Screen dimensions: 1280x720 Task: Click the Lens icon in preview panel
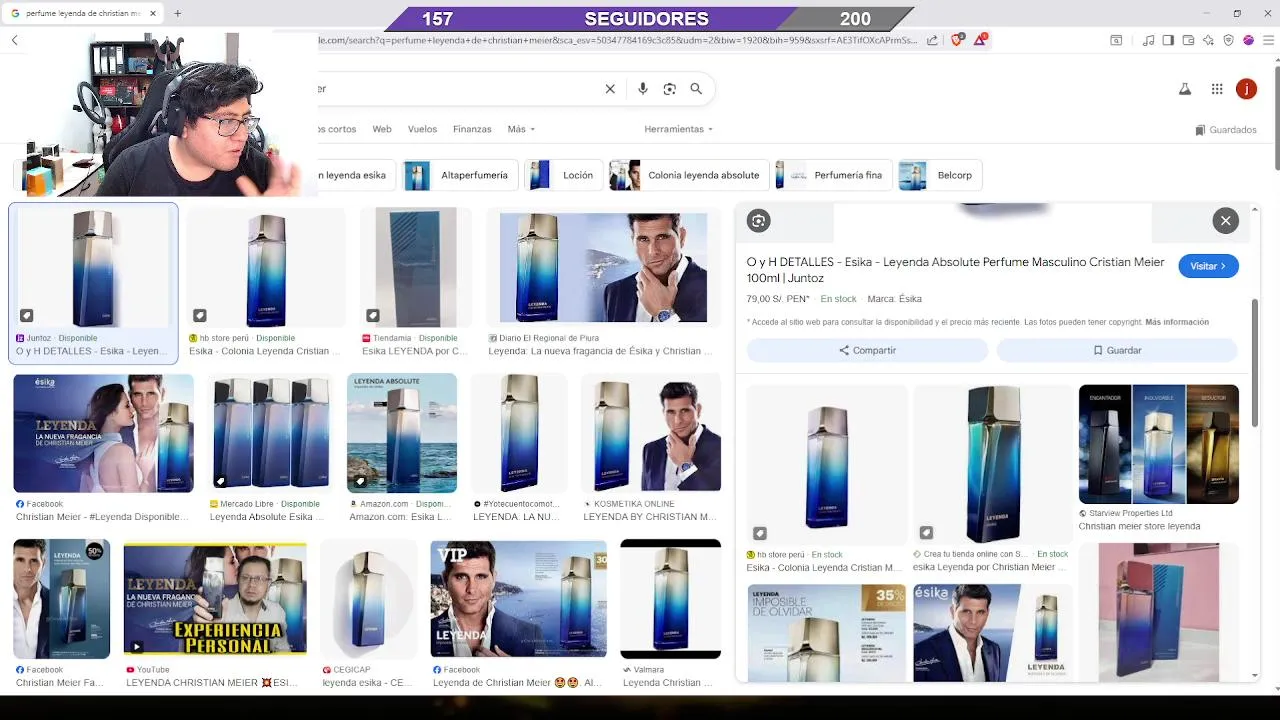point(759,221)
